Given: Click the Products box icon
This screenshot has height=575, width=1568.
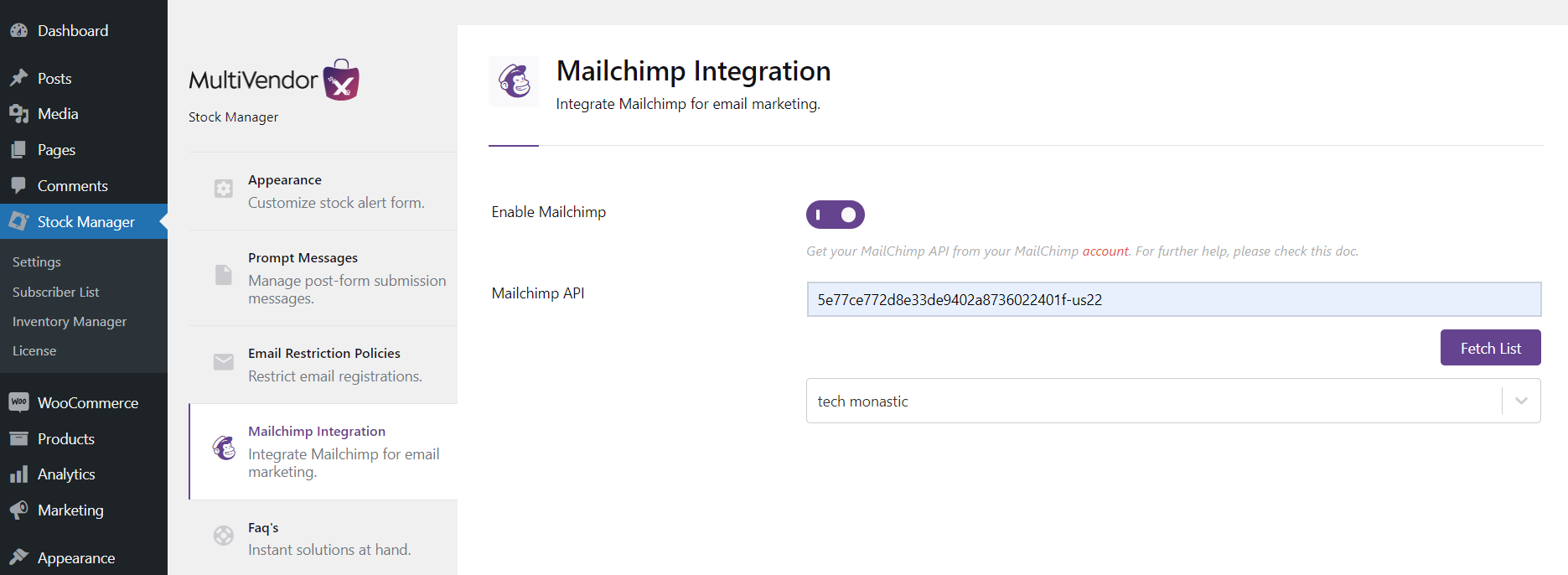Looking at the screenshot, I should (x=18, y=438).
